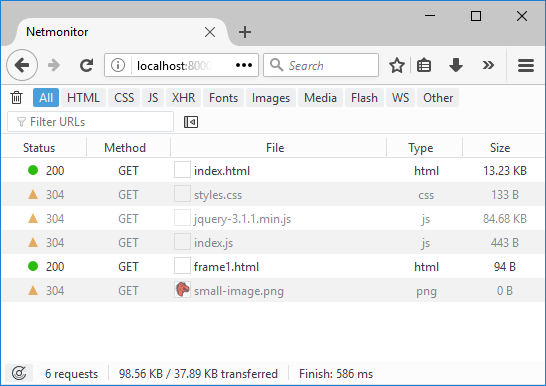Click the Finish: 586 ms status text

click(336, 374)
